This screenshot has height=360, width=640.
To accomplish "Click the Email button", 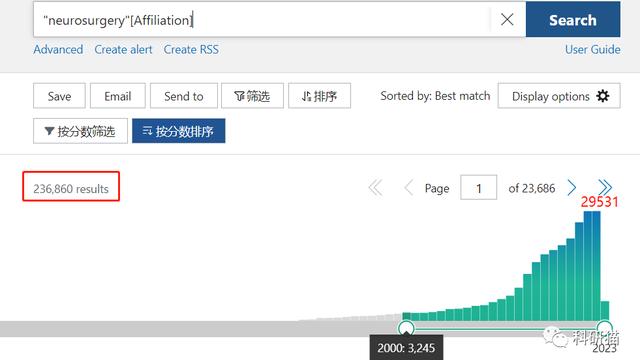I will [x=118, y=96].
